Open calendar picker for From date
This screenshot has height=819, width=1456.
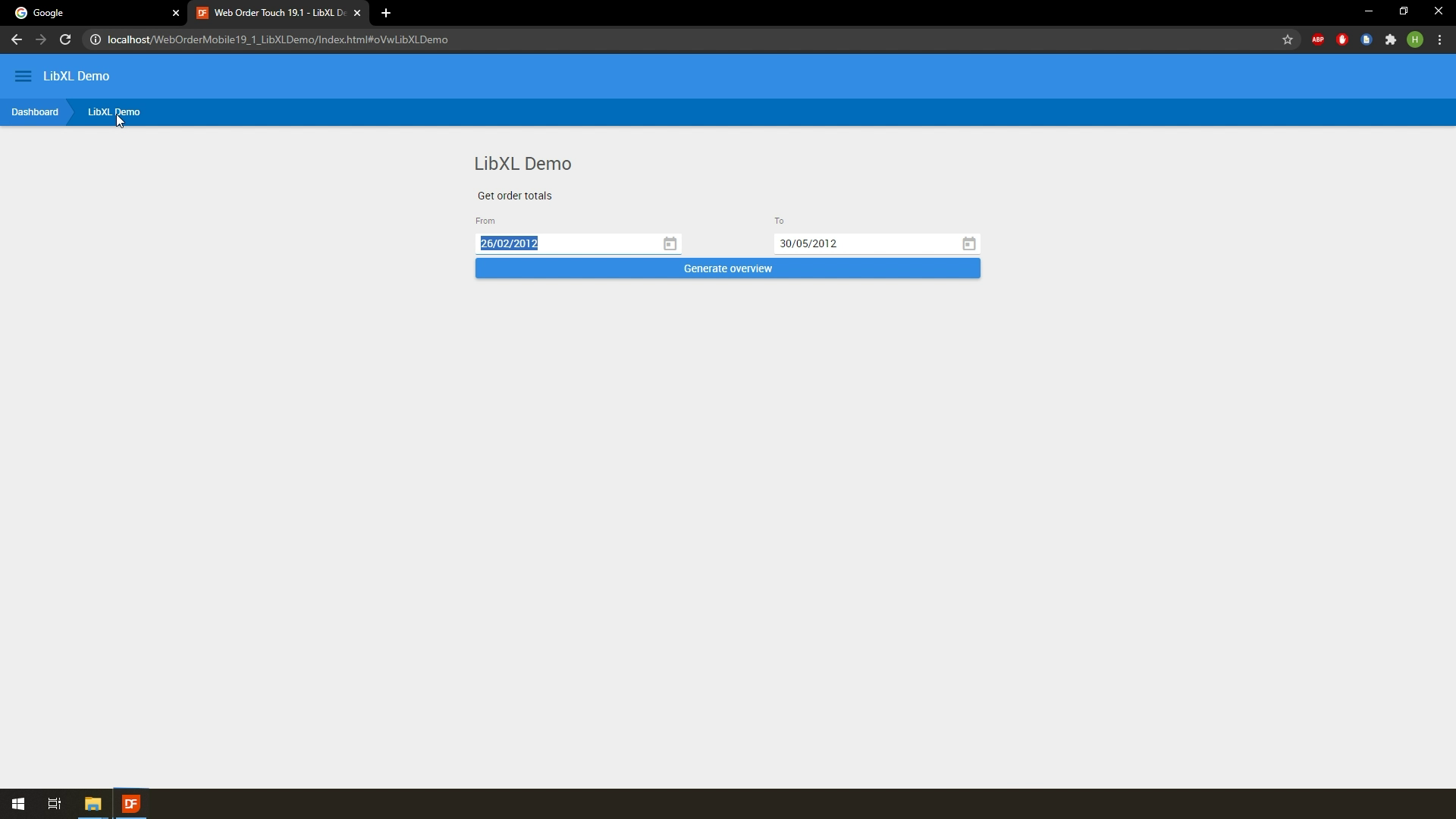tap(670, 243)
